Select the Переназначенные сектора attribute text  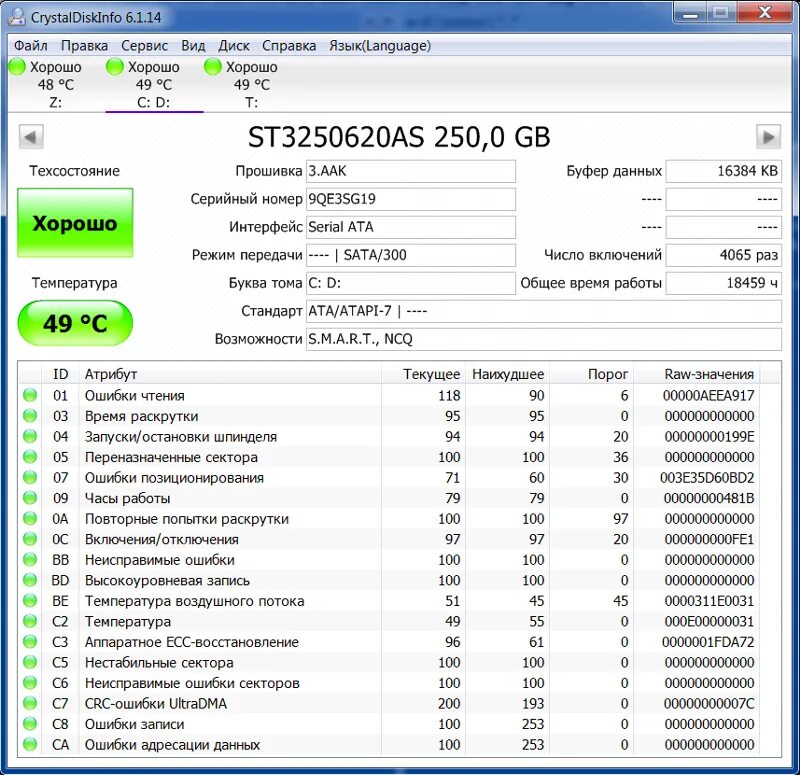(171, 457)
